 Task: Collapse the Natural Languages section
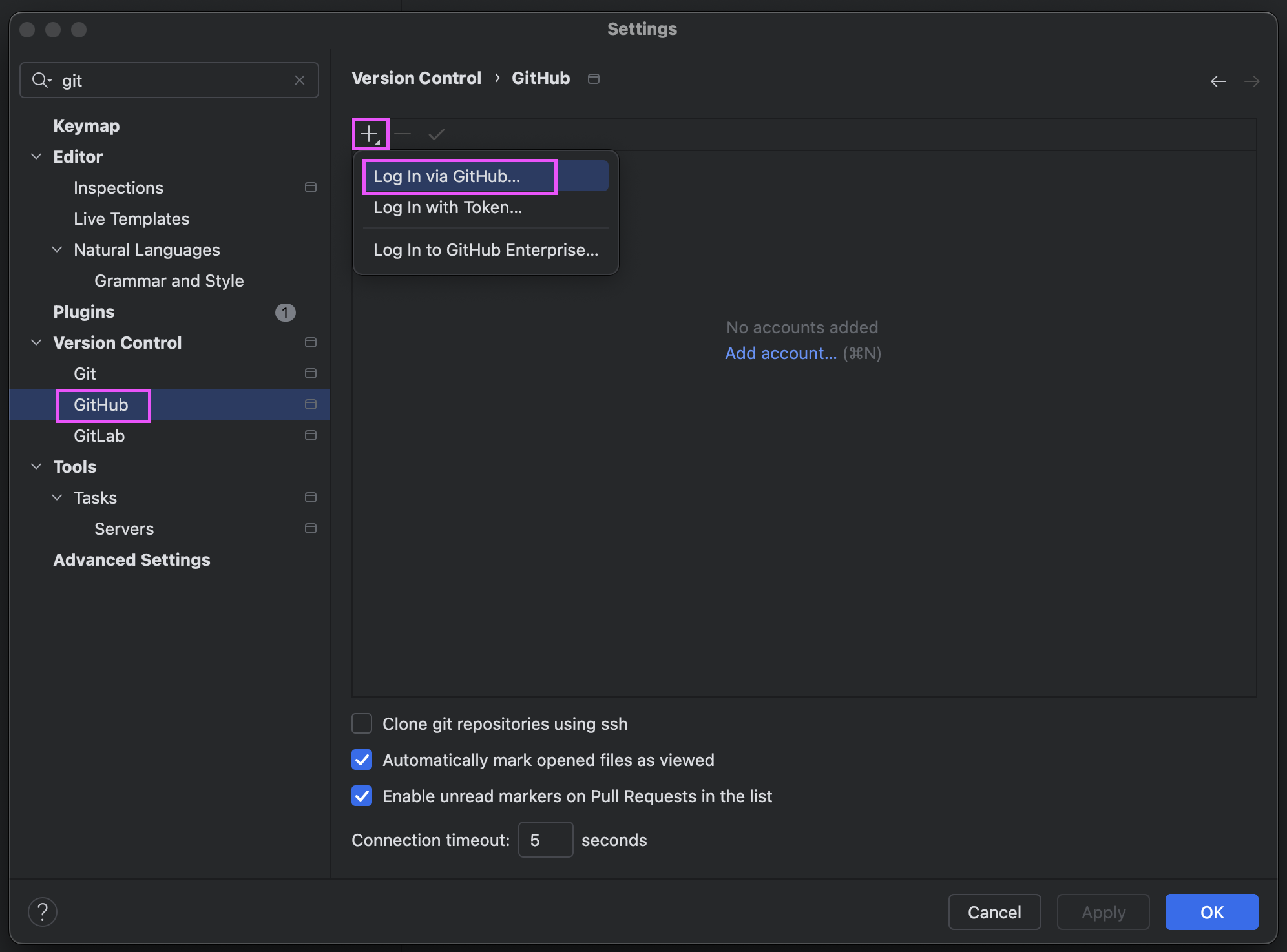57,249
